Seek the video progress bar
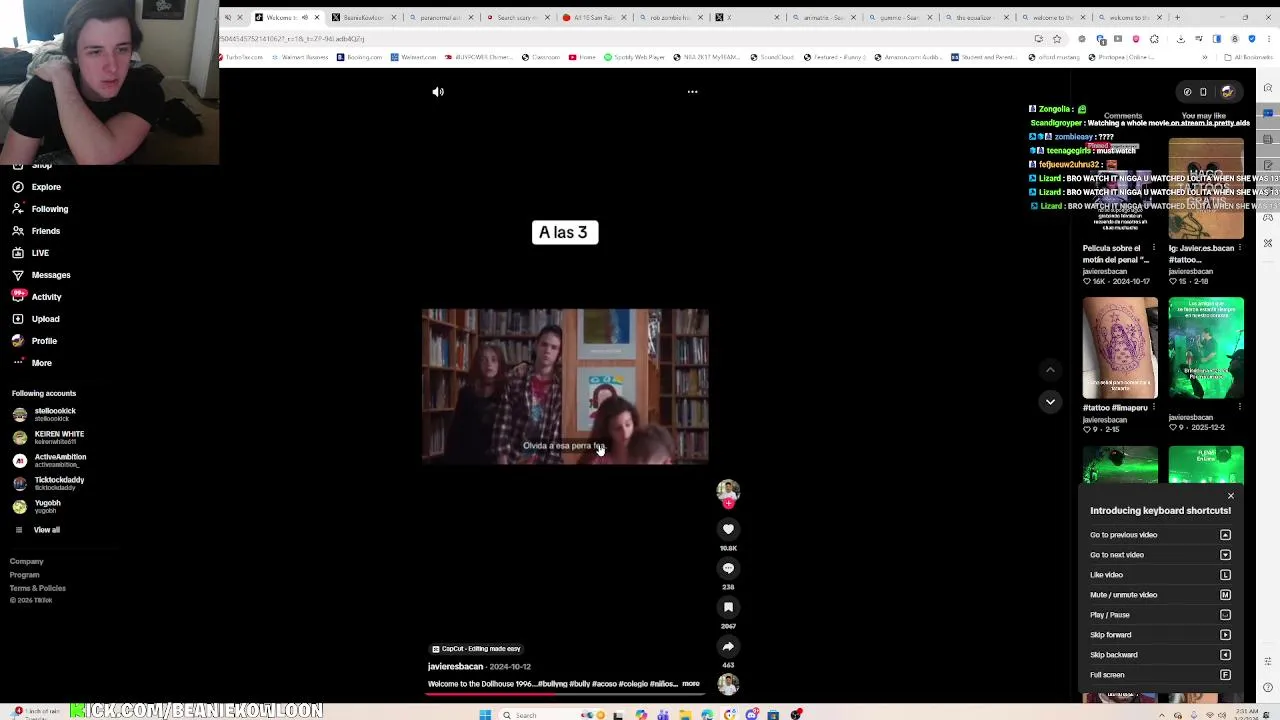Screen dimensions: 1280x720 [x=565, y=692]
